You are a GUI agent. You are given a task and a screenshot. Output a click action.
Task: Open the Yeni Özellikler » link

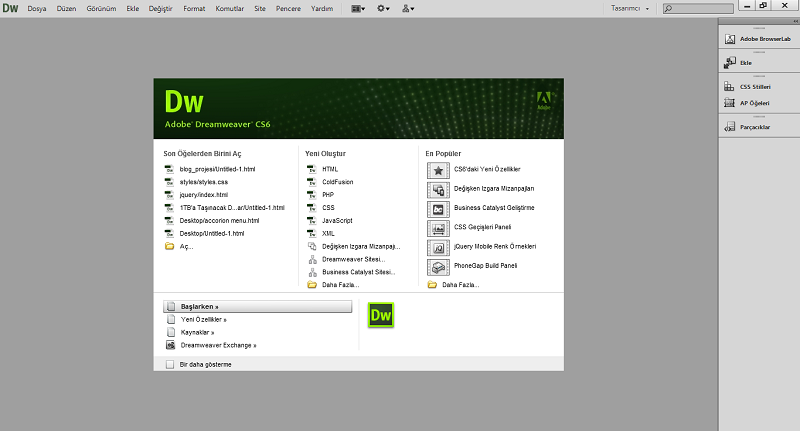(204, 319)
